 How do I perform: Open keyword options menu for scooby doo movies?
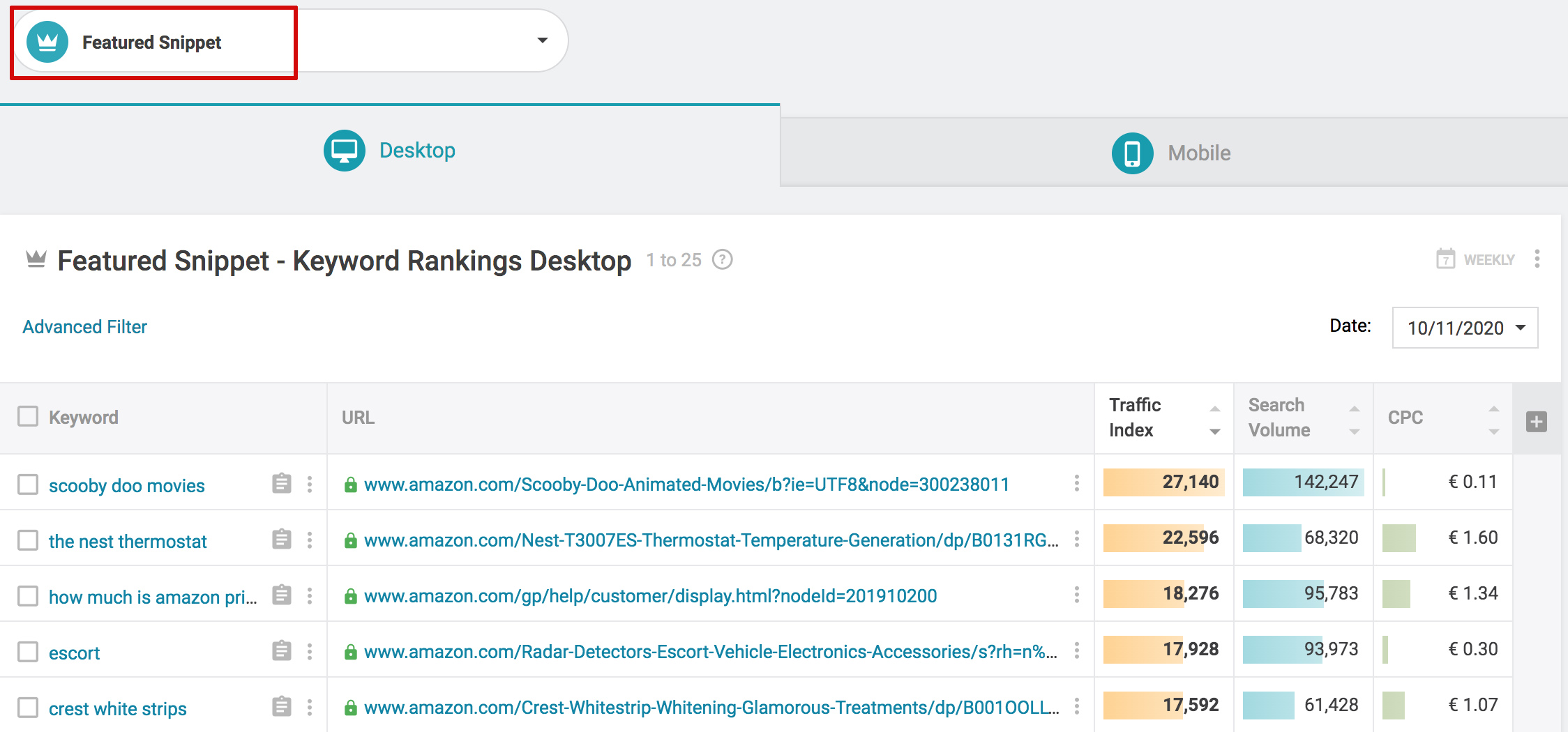tap(310, 484)
